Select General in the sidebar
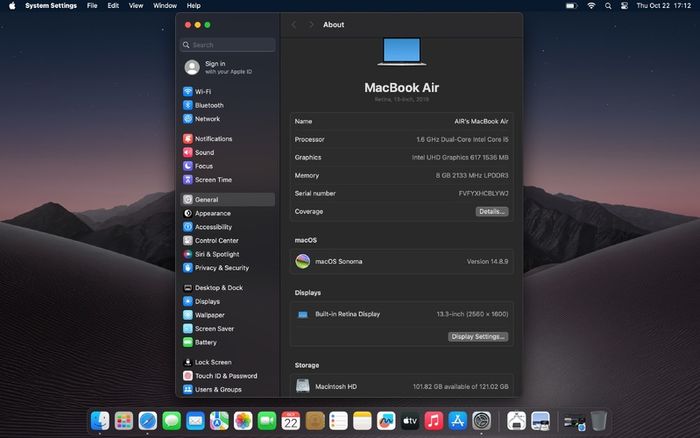Image resolution: width=700 pixels, height=438 pixels. coord(228,200)
